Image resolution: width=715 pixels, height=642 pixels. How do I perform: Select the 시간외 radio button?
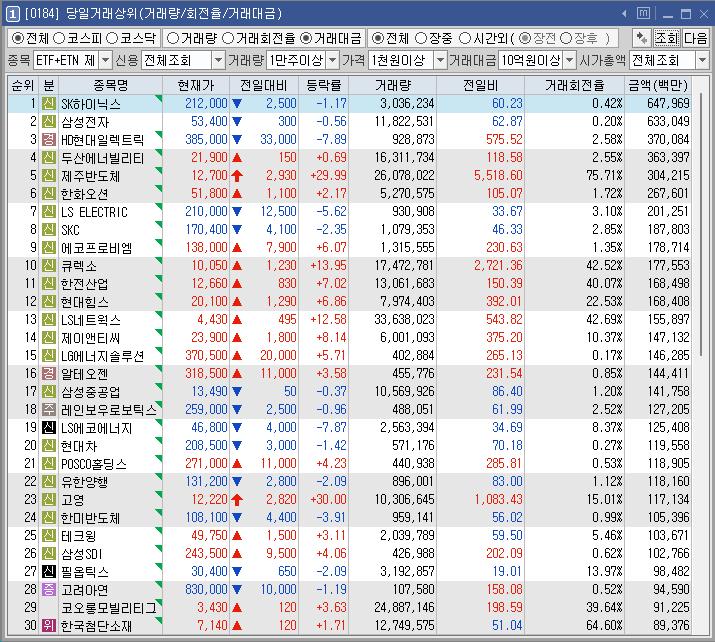click(x=465, y=38)
